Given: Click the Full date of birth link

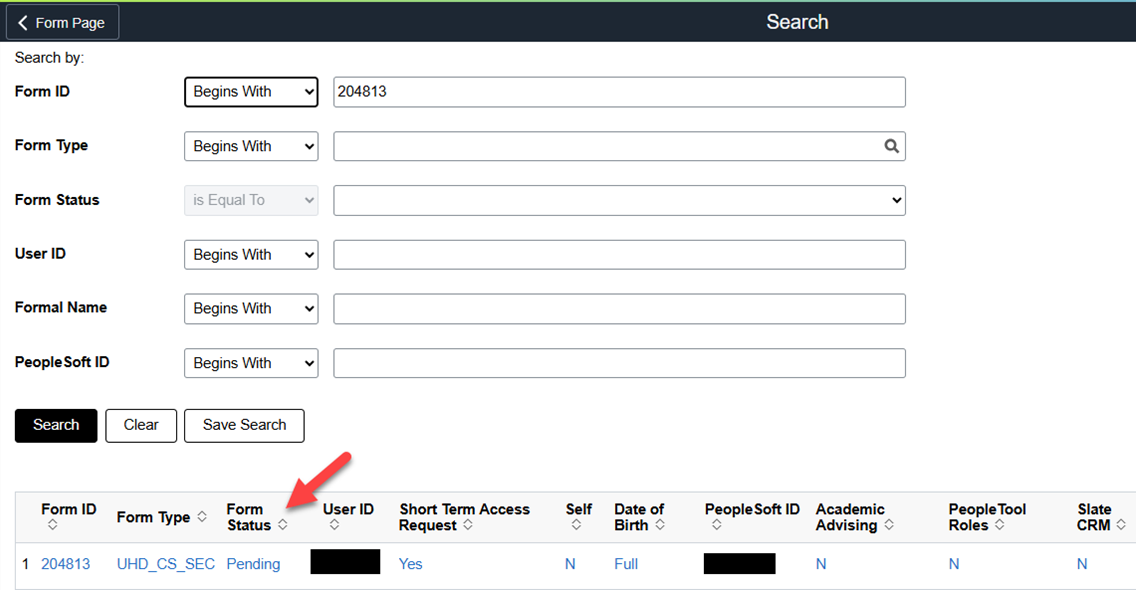Looking at the screenshot, I should [x=626, y=564].
